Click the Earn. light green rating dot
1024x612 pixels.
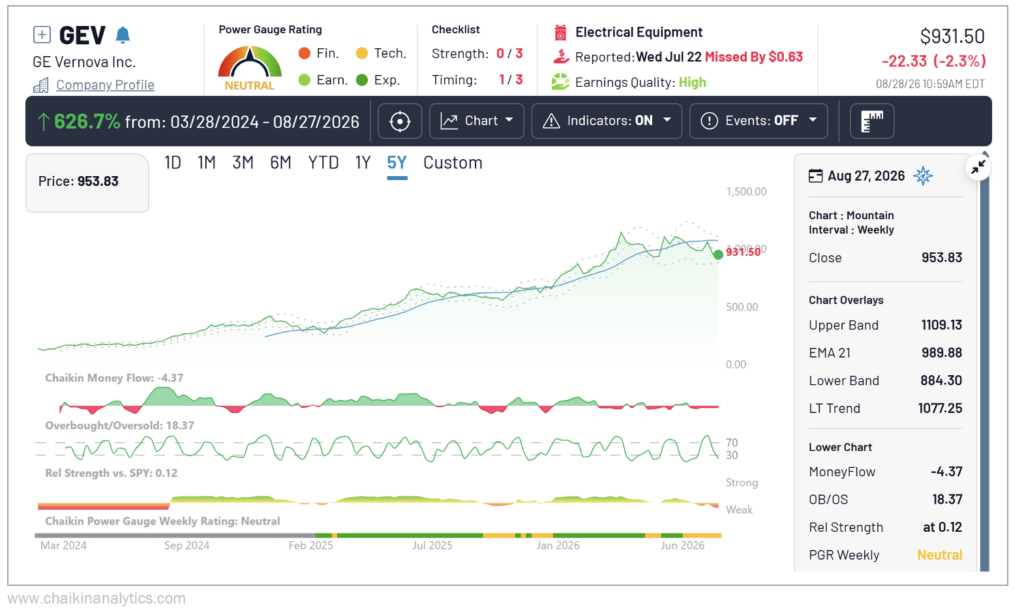coord(304,80)
